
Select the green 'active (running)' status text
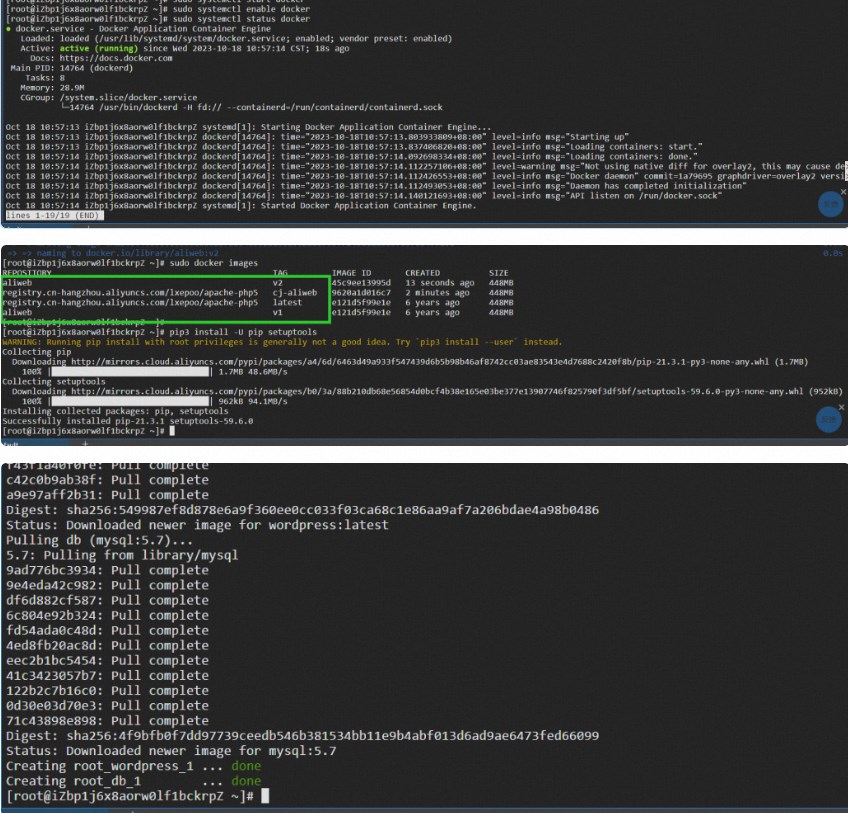click(98, 48)
